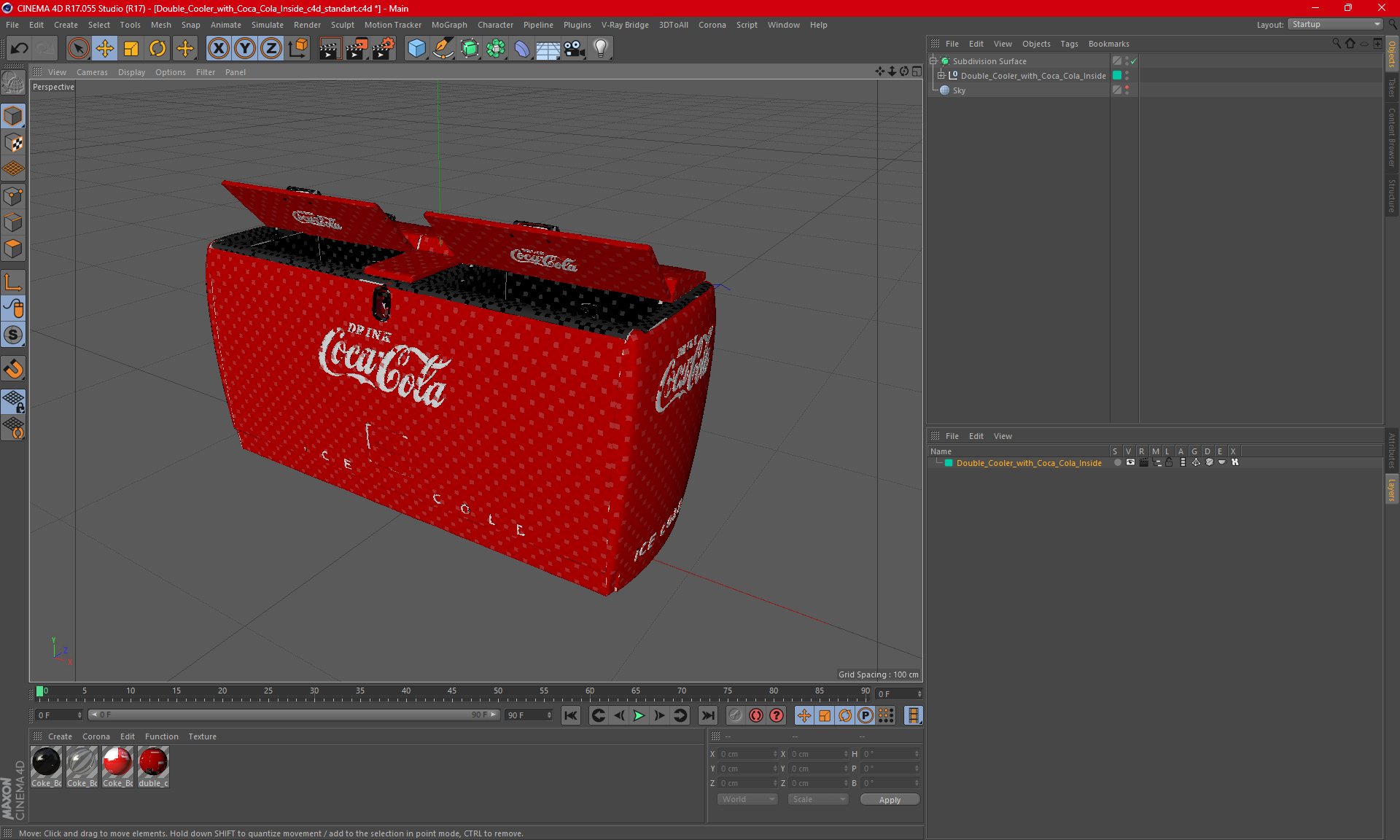Screen dimensions: 1400x840
Task: Select the Live Selection tool
Action: [x=78, y=49]
